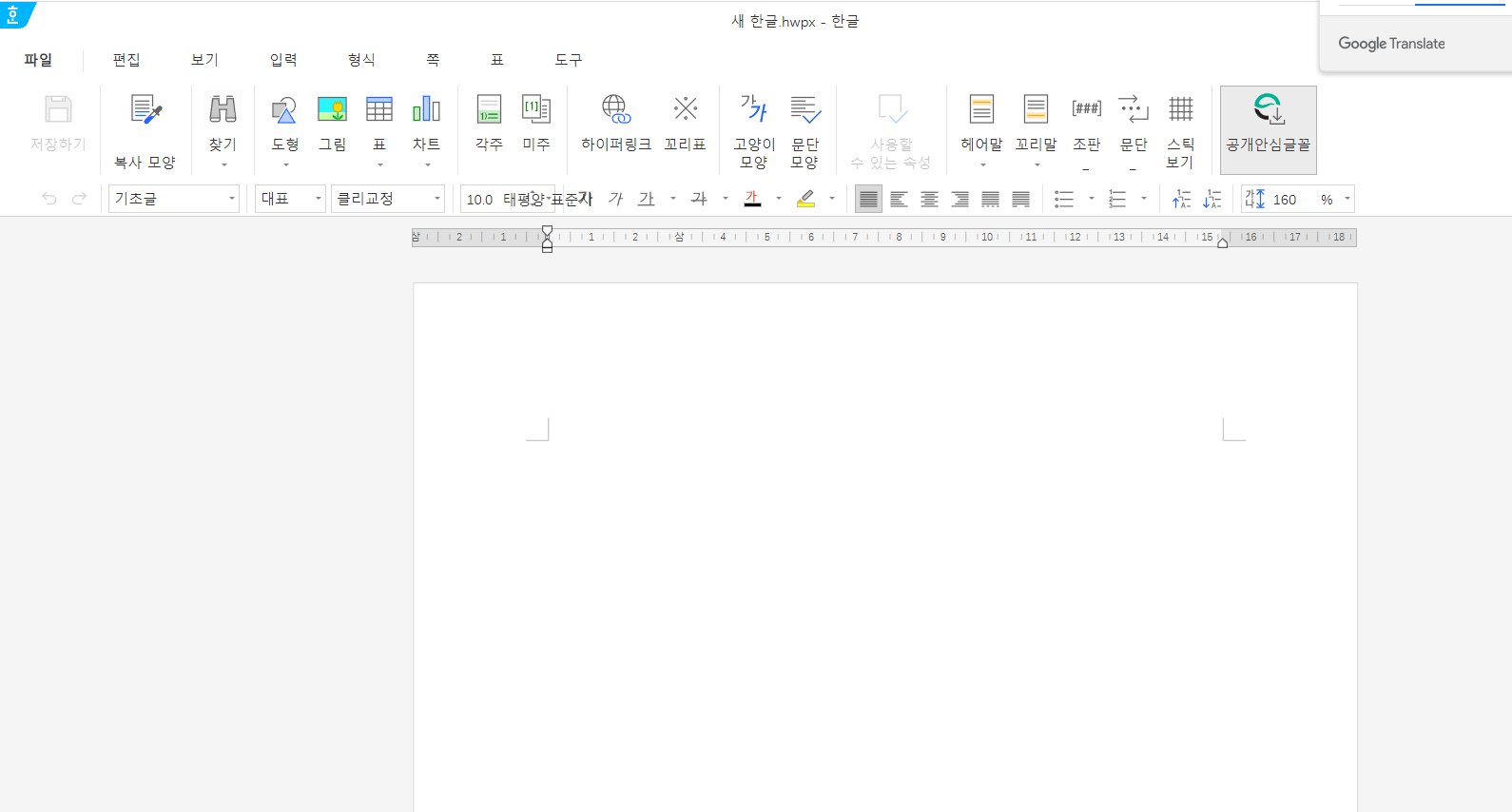
Task: Open the 입력 (Insert) menu
Action: [283, 60]
